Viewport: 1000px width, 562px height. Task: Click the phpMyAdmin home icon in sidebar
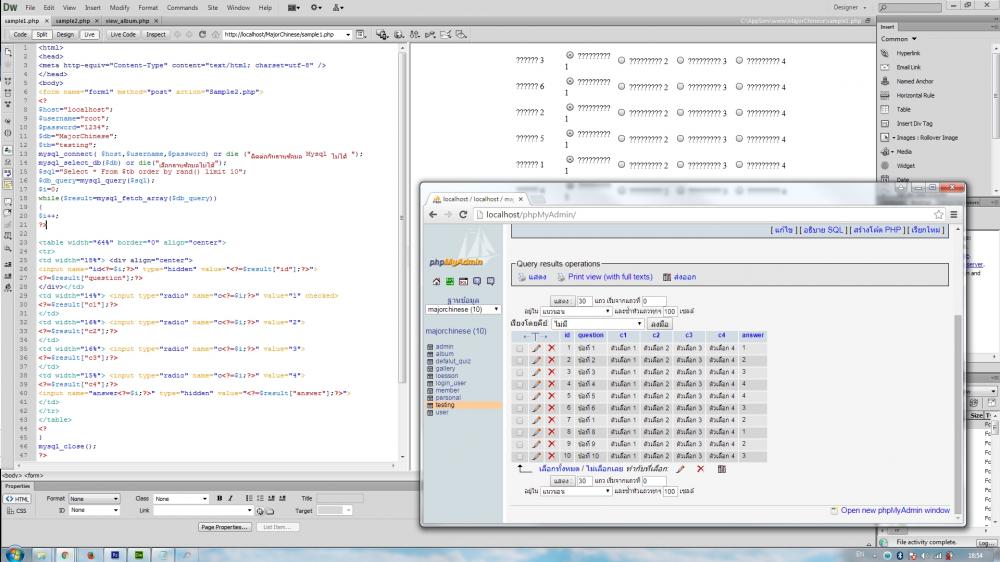(x=436, y=281)
